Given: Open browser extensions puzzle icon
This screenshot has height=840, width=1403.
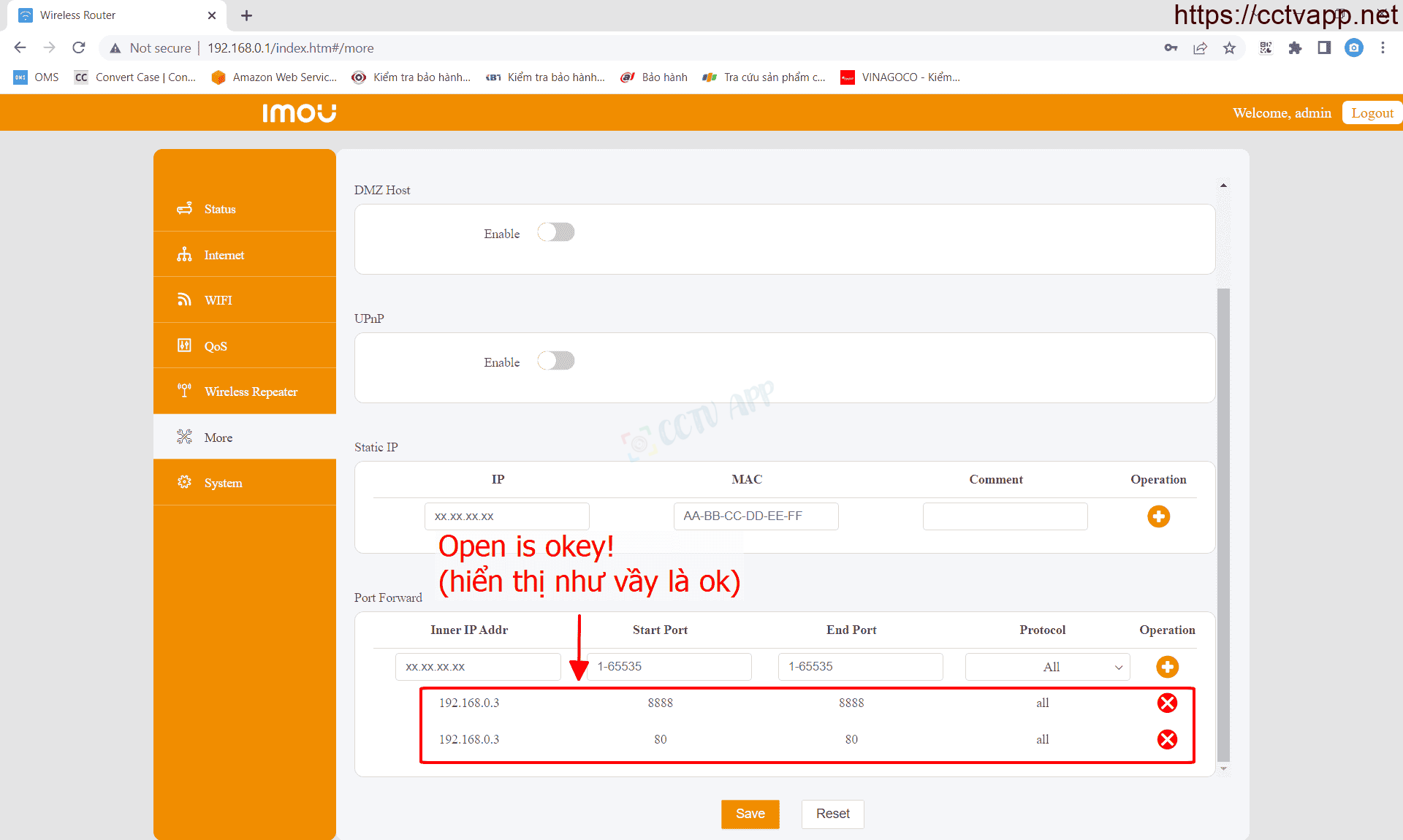Looking at the screenshot, I should click(1295, 48).
